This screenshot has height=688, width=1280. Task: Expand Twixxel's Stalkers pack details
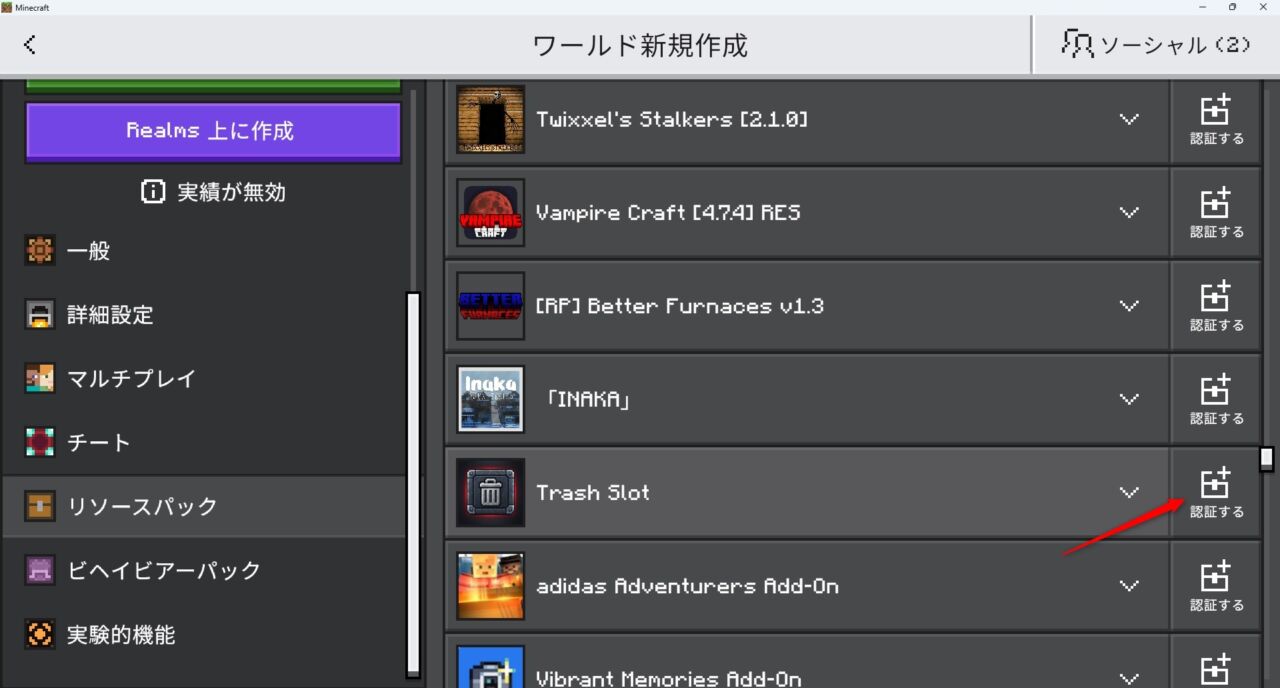(x=1129, y=120)
